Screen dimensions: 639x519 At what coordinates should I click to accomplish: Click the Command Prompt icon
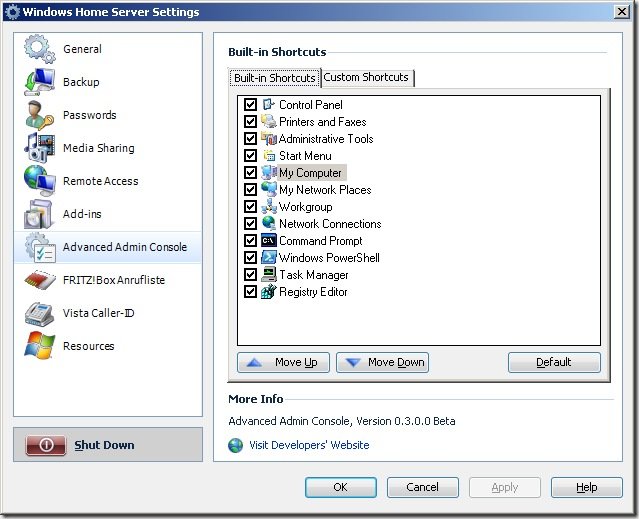(x=269, y=241)
